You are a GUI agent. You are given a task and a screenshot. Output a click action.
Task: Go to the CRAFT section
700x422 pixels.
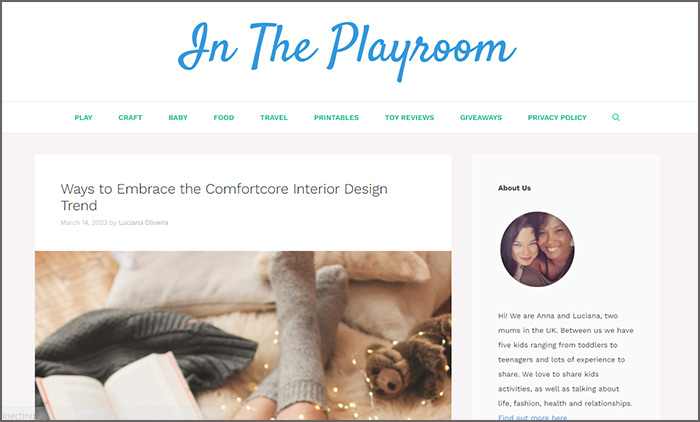[130, 117]
